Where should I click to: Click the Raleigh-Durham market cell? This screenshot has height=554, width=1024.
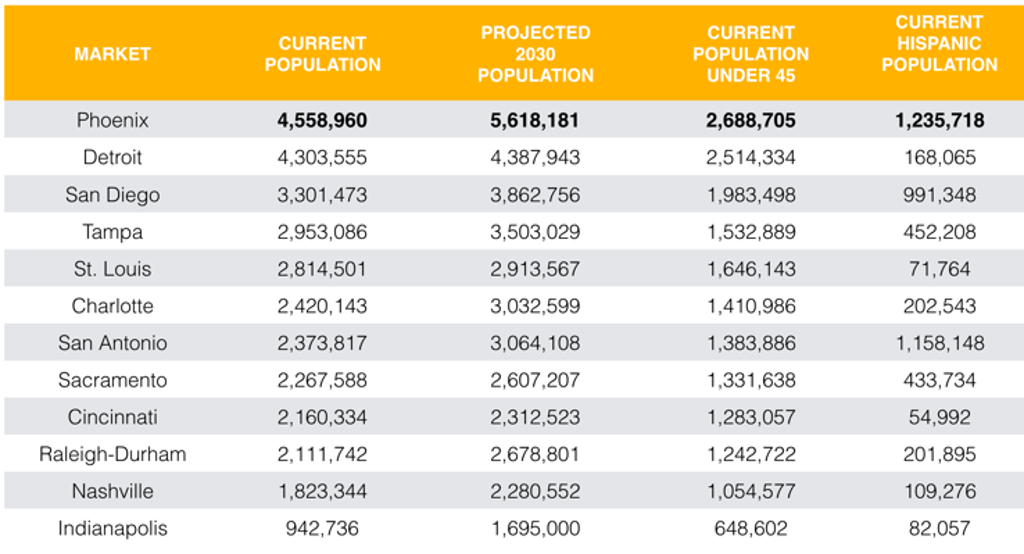click(112, 455)
